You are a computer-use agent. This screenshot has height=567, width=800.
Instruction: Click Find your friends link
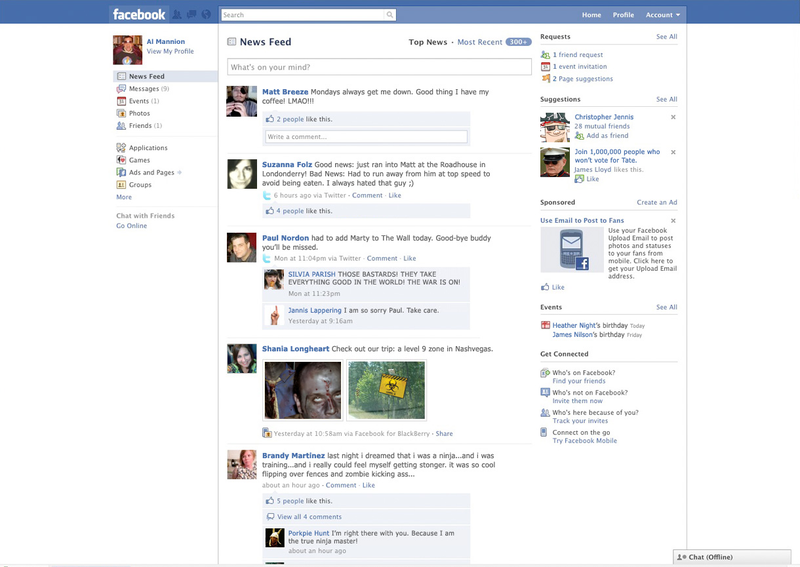pos(579,381)
